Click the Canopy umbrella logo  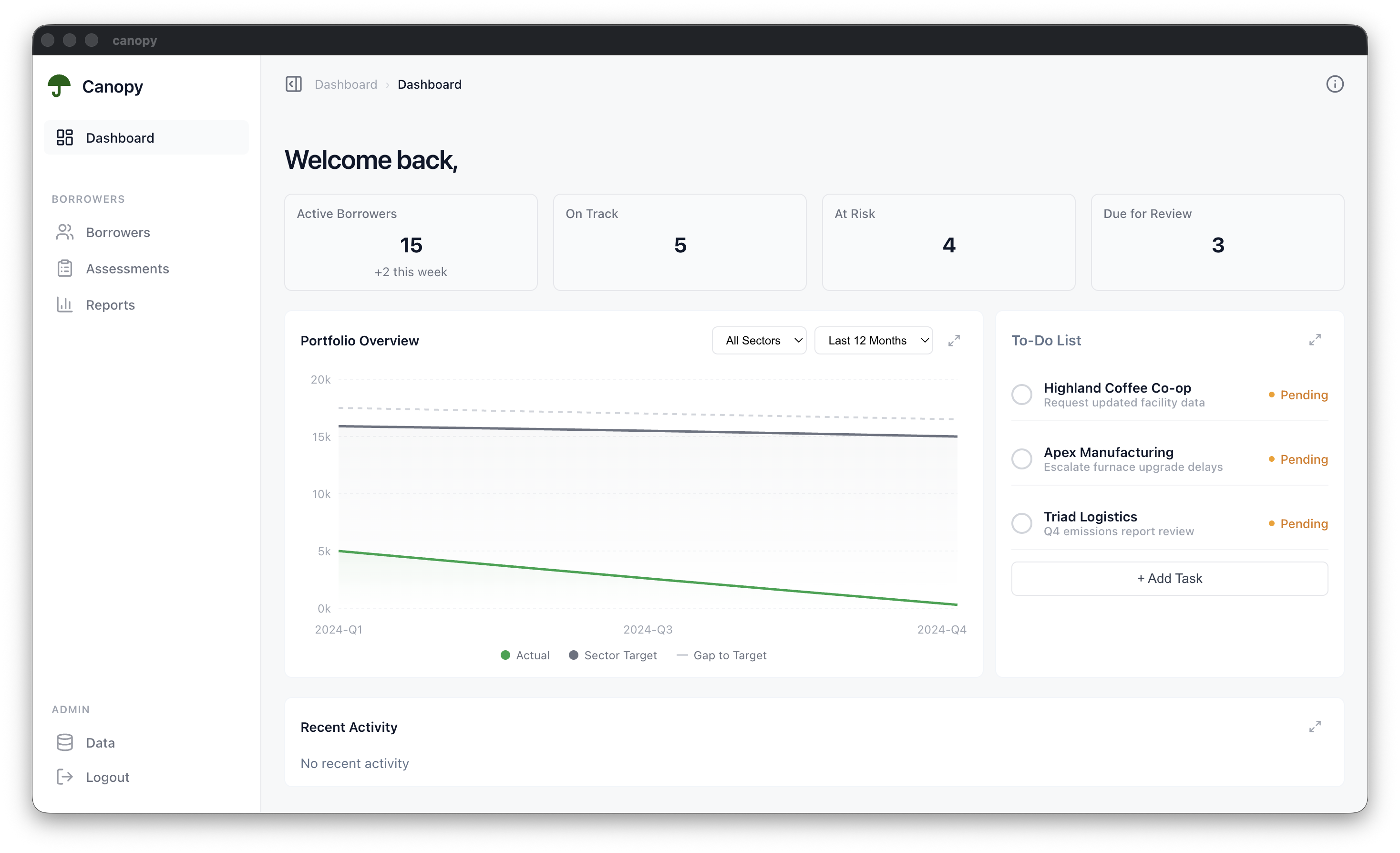click(x=59, y=86)
